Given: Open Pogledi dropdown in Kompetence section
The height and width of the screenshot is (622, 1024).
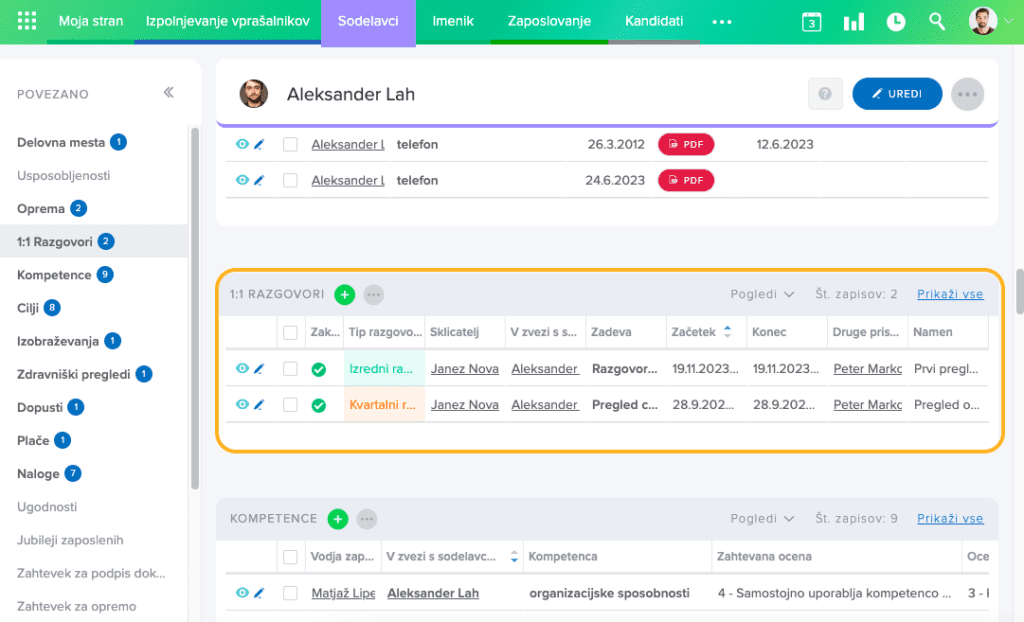Looking at the screenshot, I should tap(762, 519).
